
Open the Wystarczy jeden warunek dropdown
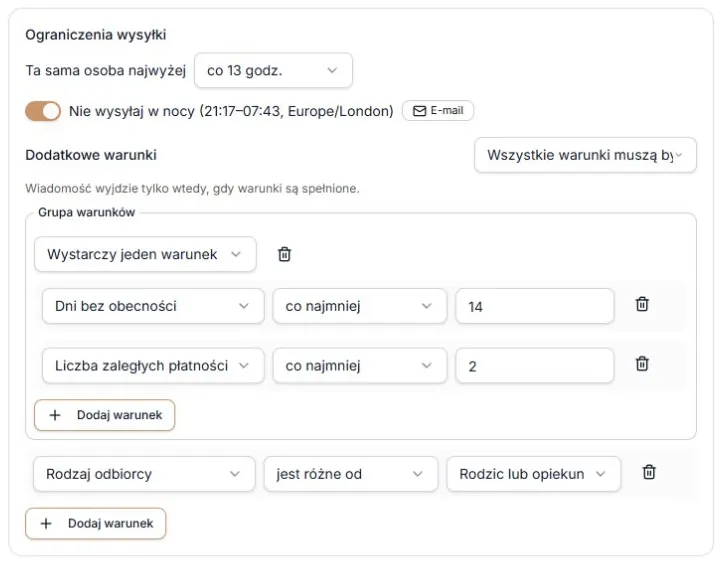pos(145,254)
